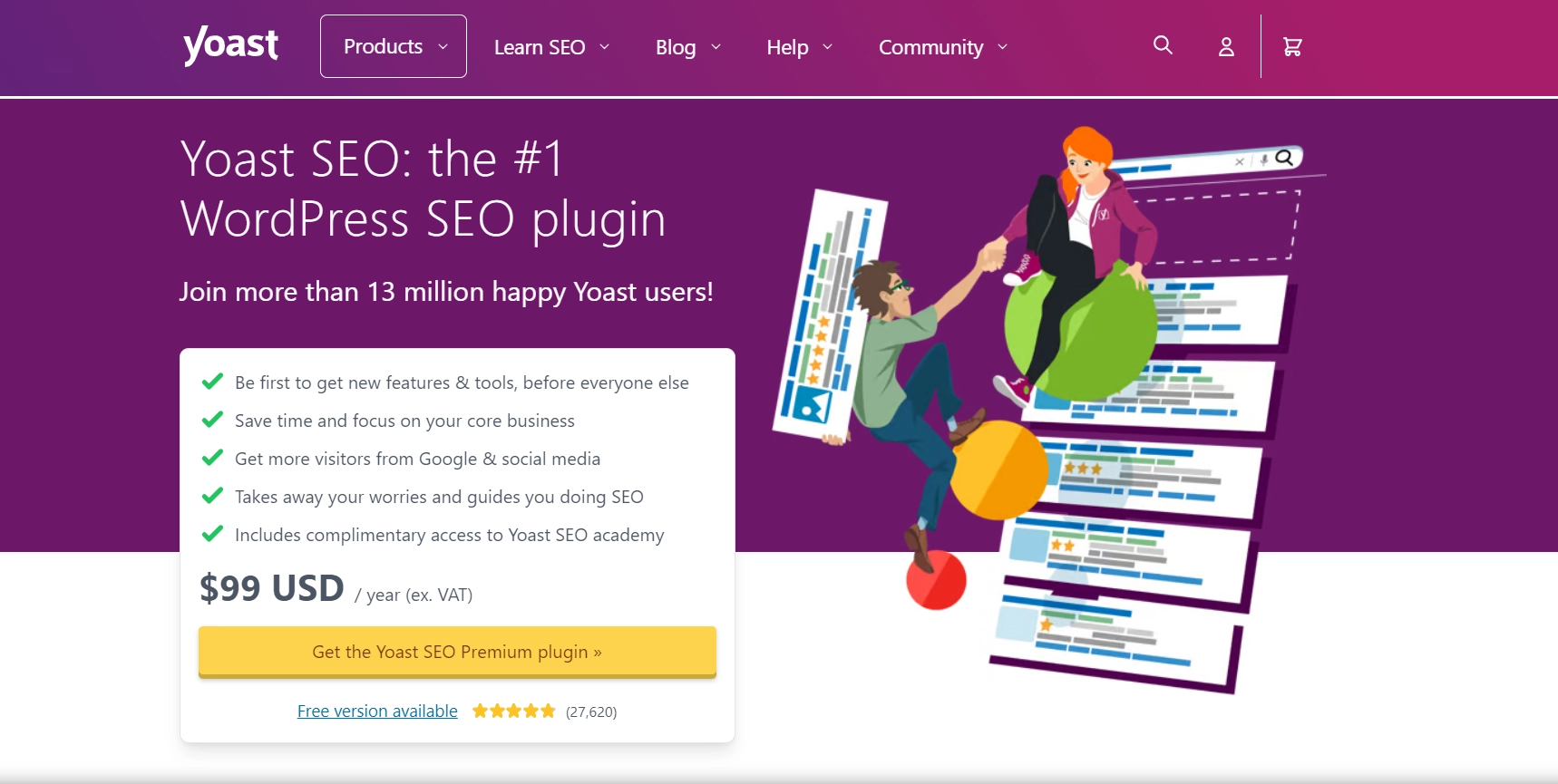Open the Products menu
1558x784 pixels.
pyautogui.click(x=394, y=46)
